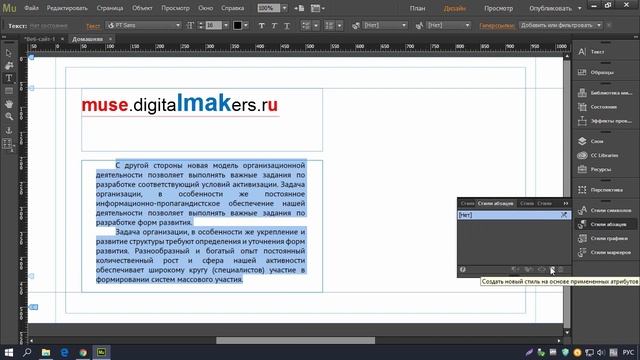Viewport: 640px width, 360px height.
Task: Select the Selection arrow tool
Action: (x=9, y=53)
